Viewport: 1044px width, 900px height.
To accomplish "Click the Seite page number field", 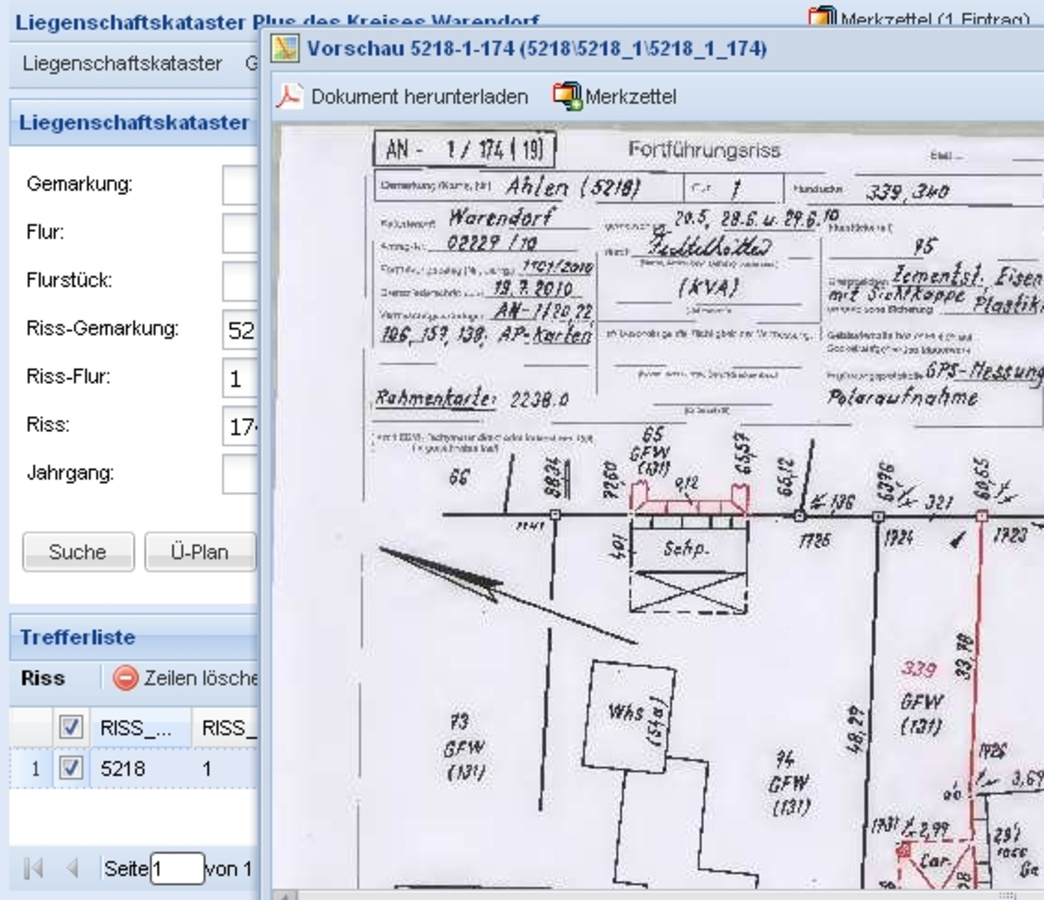I will [x=176, y=868].
